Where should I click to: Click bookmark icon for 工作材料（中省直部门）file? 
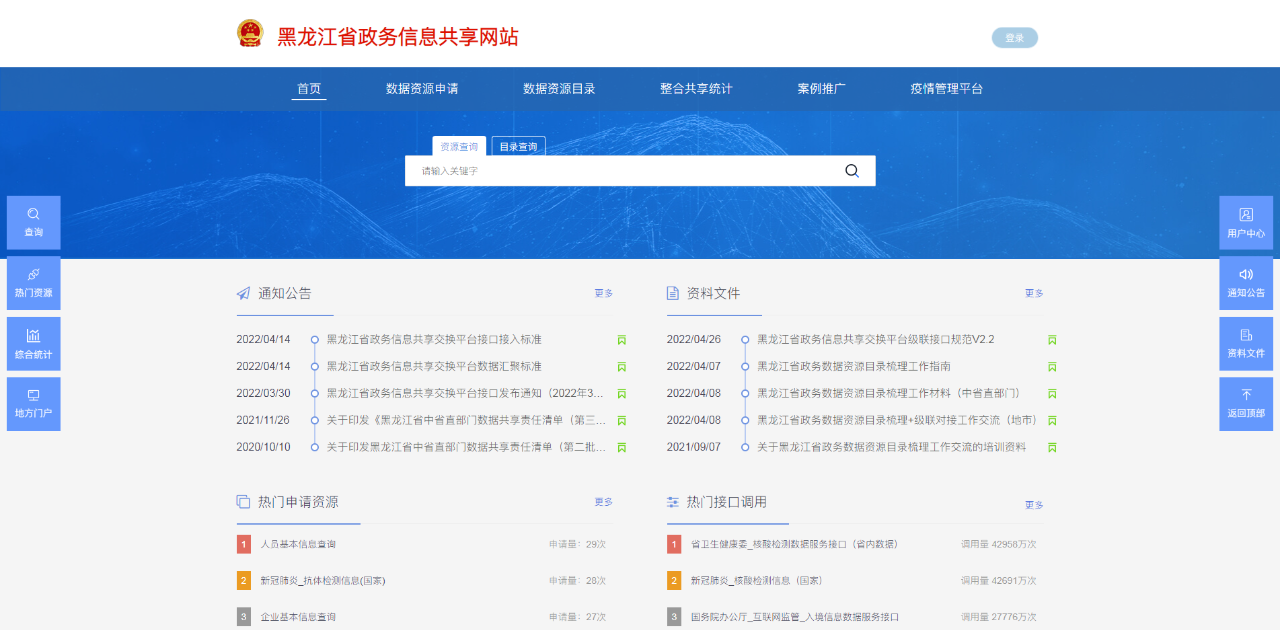pos(1052,394)
